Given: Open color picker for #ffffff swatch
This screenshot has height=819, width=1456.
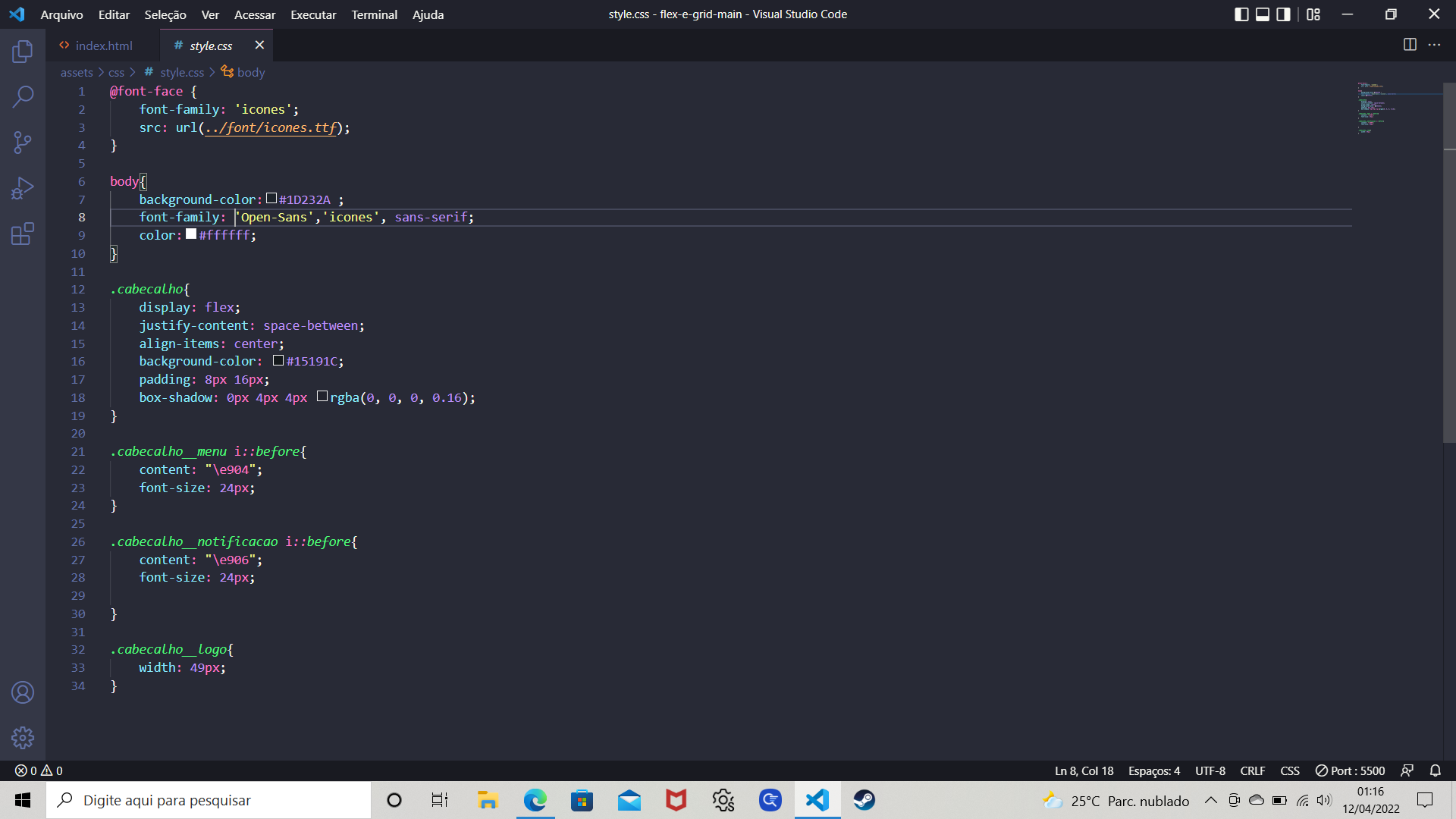Looking at the screenshot, I should pos(191,234).
